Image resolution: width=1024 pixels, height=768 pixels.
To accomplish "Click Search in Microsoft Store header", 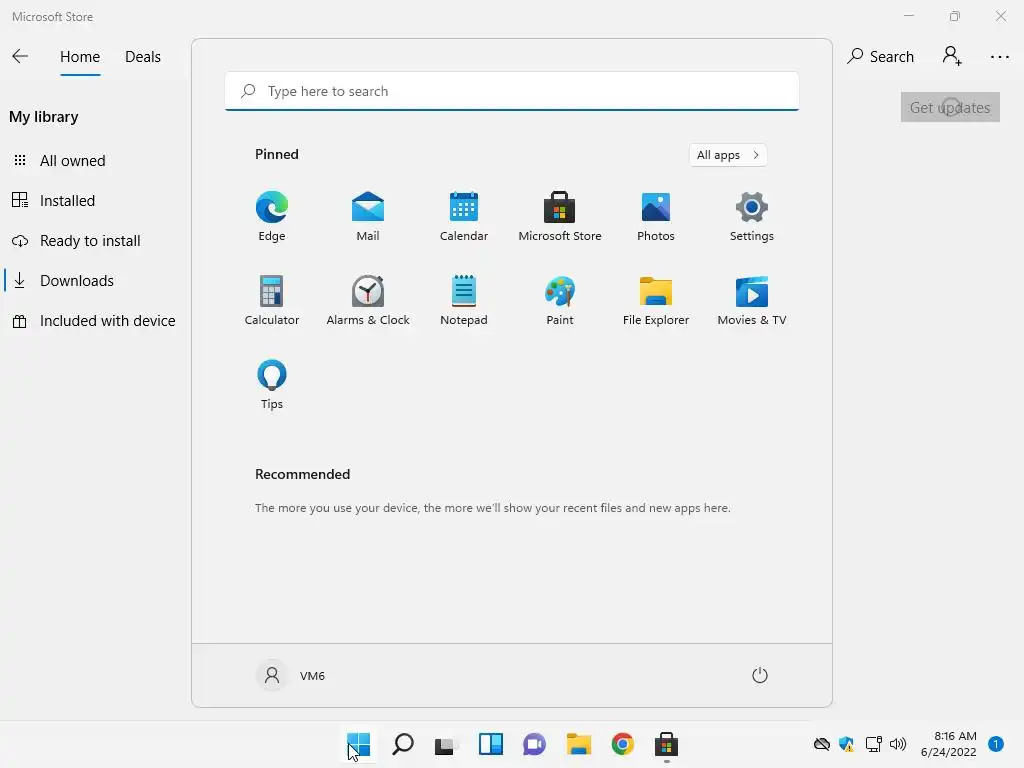I will pyautogui.click(x=880, y=57).
